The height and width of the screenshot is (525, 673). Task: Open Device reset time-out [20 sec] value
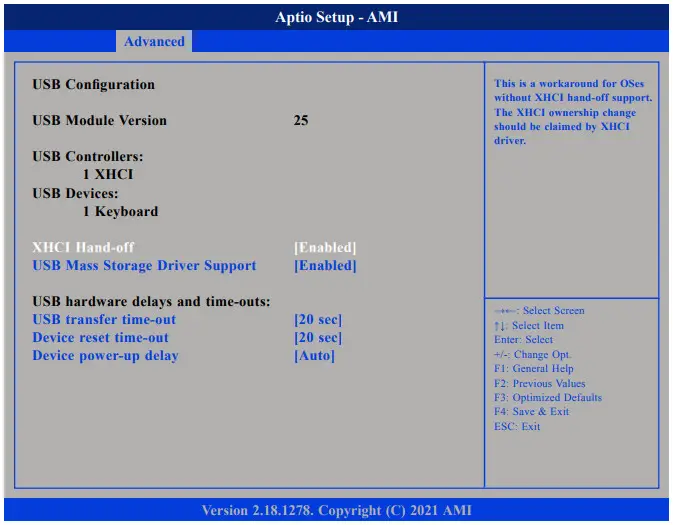click(318, 337)
